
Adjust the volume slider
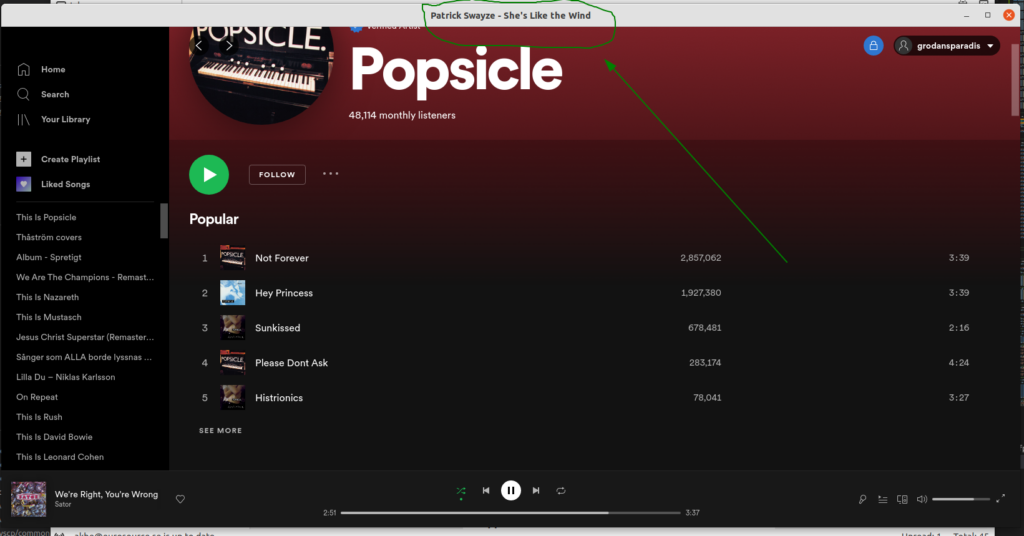960,499
